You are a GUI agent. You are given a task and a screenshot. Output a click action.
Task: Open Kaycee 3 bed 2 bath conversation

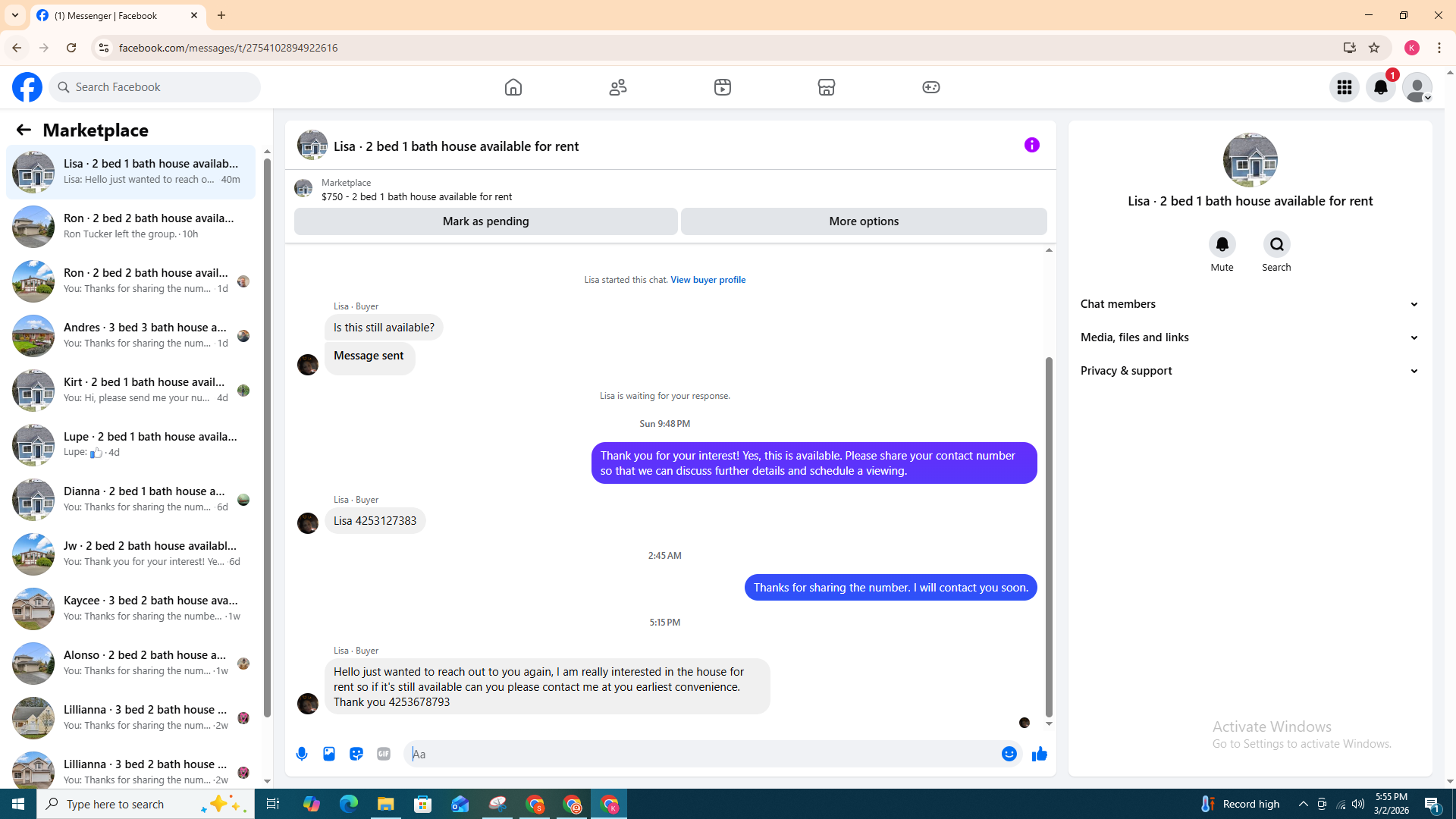130,608
